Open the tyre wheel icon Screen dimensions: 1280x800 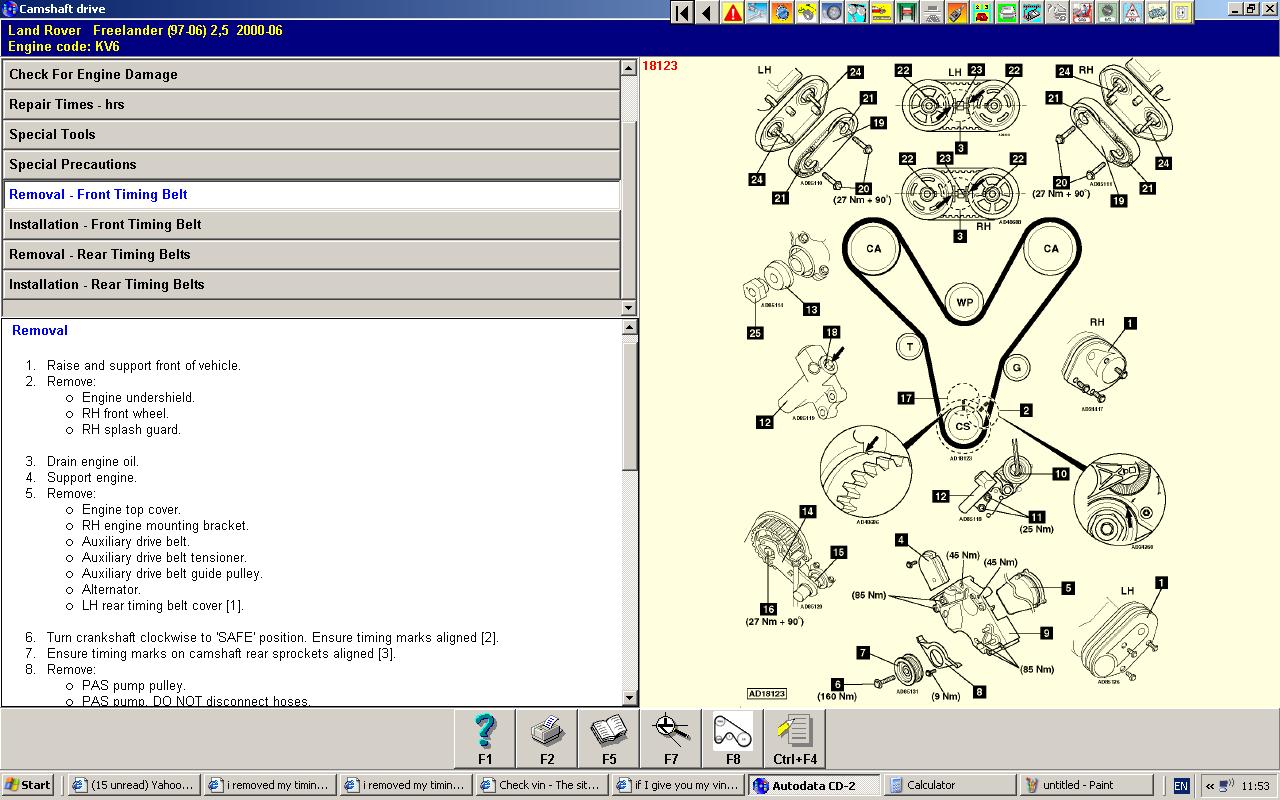pos(831,13)
